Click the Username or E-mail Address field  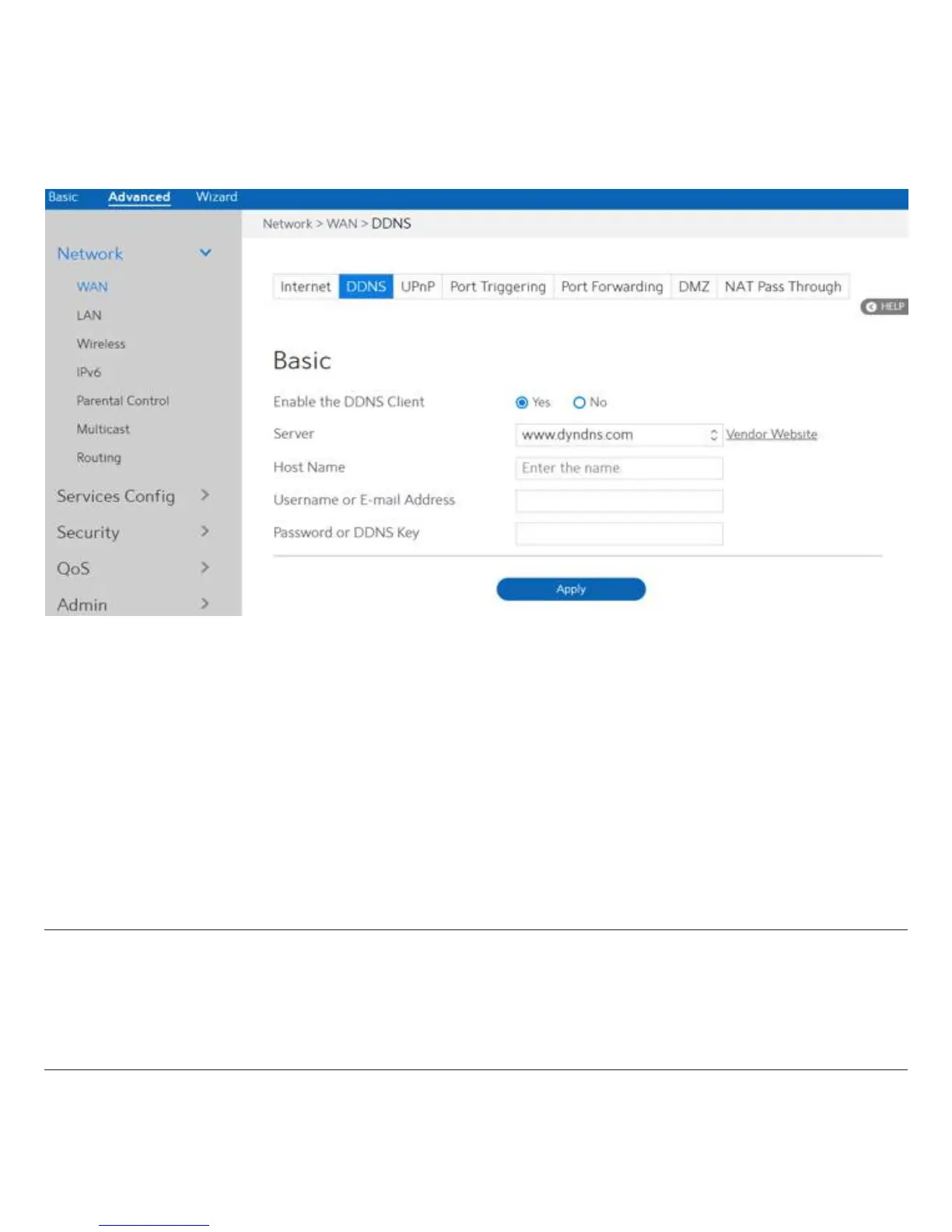[x=619, y=500]
